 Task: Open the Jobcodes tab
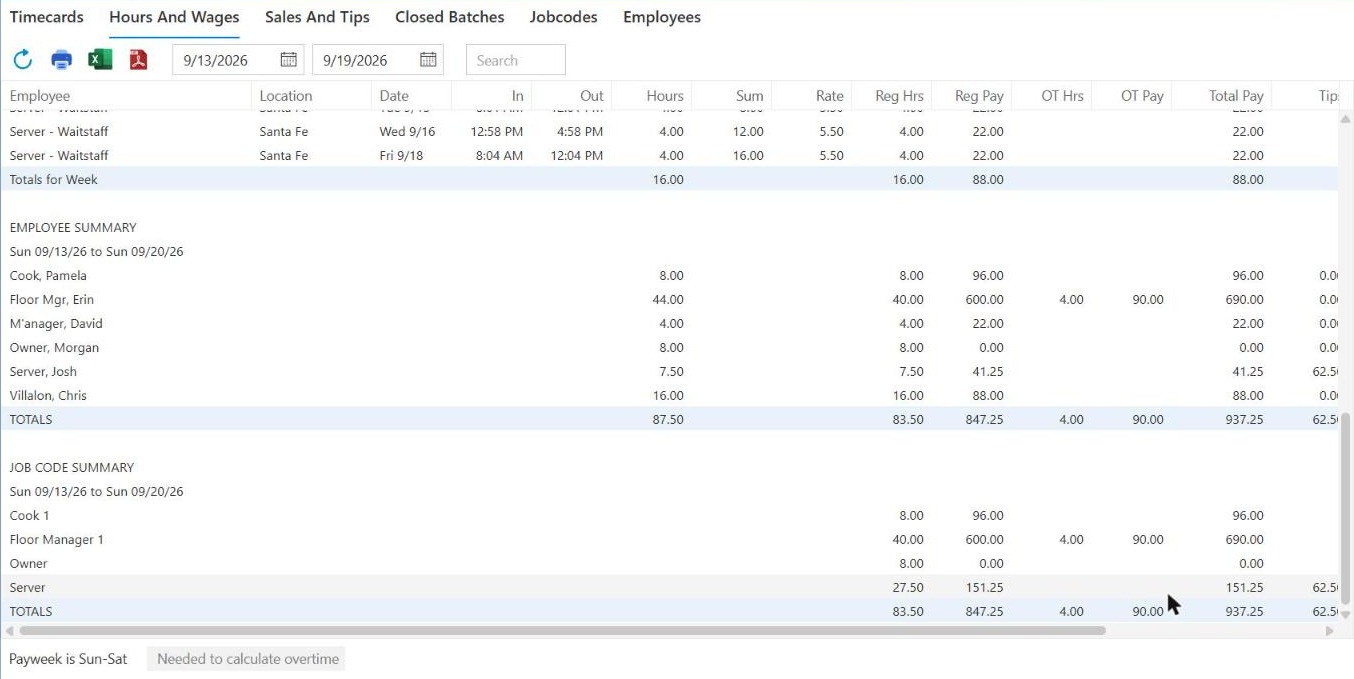[564, 17]
